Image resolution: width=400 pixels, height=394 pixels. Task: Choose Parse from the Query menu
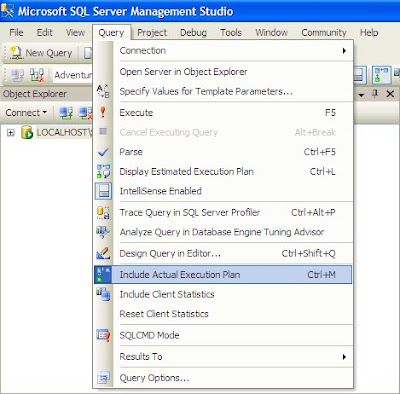[x=223, y=152]
